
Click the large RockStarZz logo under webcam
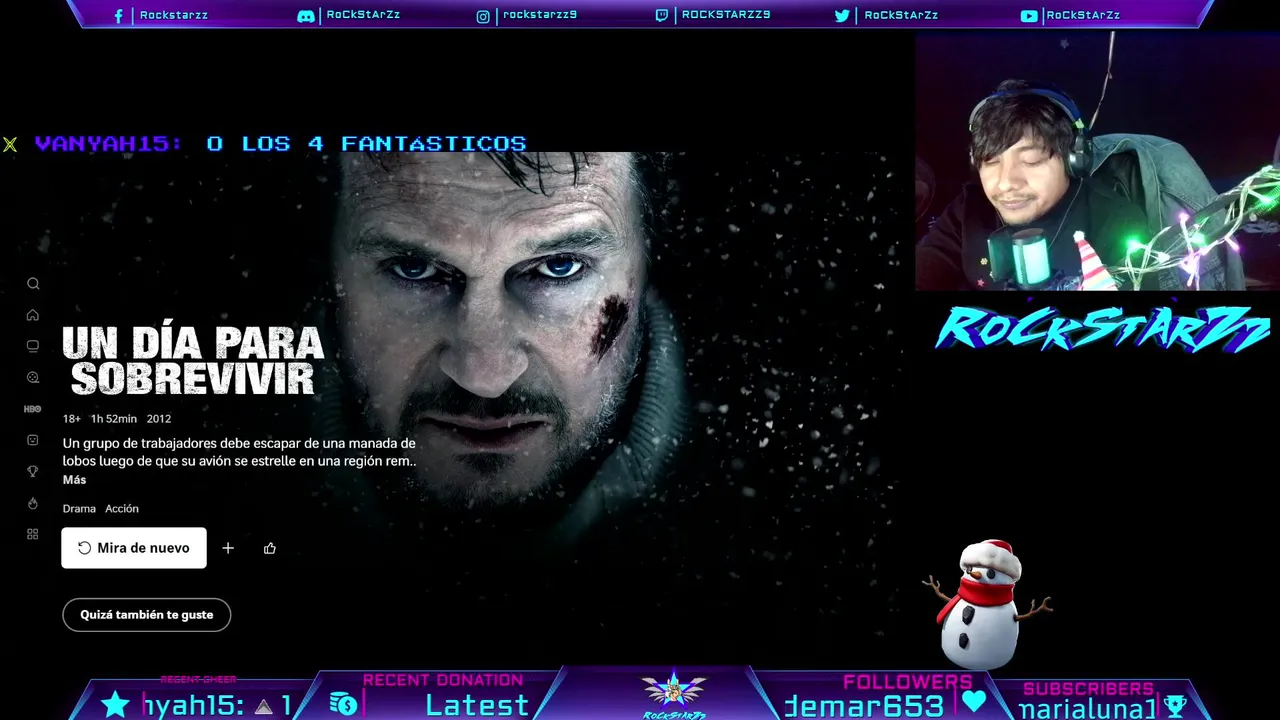(1103, 329)
